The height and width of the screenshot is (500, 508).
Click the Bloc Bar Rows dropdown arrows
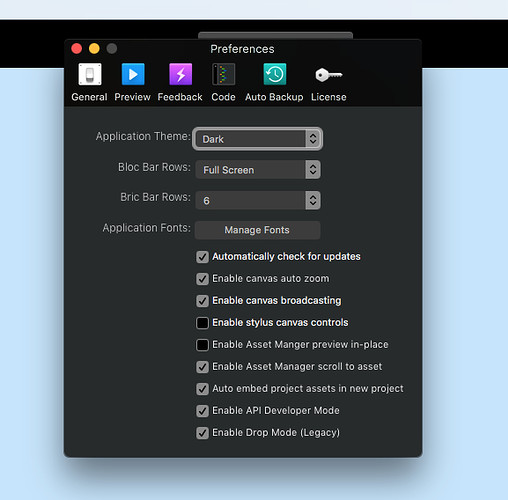(313, 170)
